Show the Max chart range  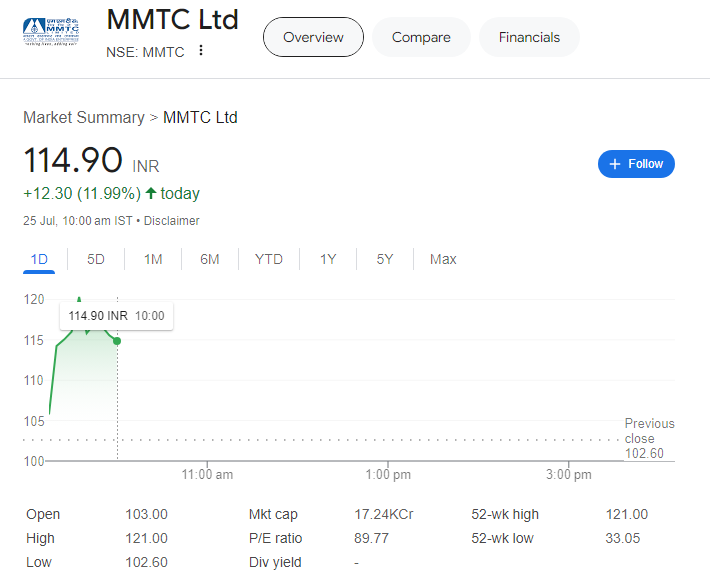tap(443, 259)
